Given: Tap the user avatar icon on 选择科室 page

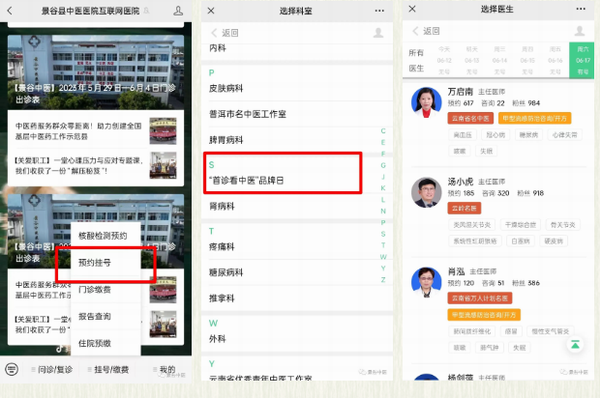Looking at the screenshot, I should 378,33.
